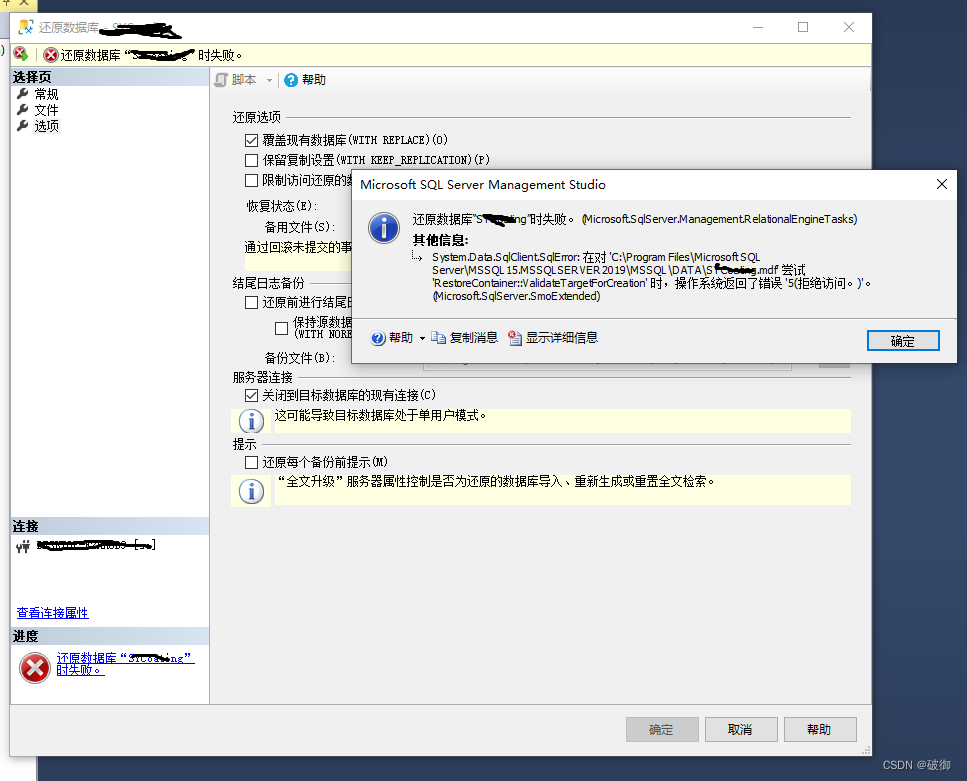This screenshot has width=967, height=781.
Task: Toggle 关闭到目标数据库的现有连接 checkbox
Action: coord(252,395)
